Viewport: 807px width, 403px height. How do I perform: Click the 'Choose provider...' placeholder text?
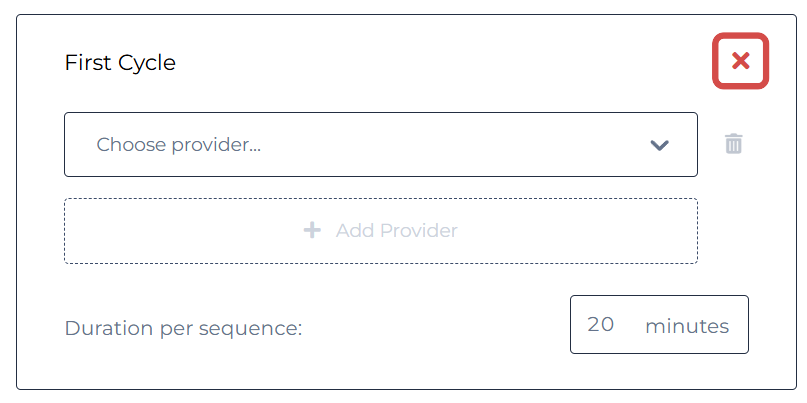coord(179,145)
